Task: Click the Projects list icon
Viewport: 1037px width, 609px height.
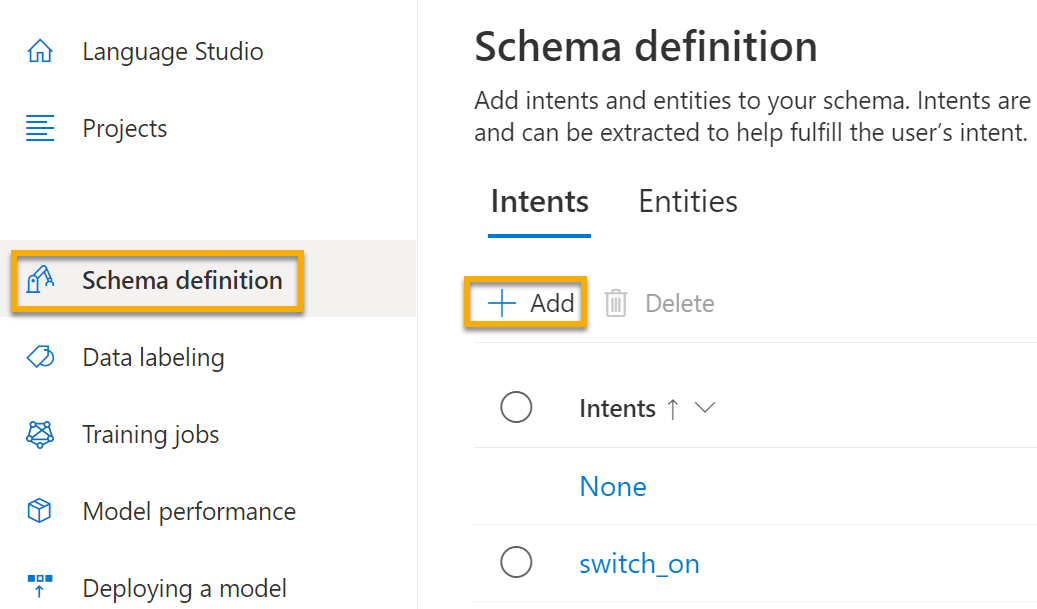Action: point(38,127)
